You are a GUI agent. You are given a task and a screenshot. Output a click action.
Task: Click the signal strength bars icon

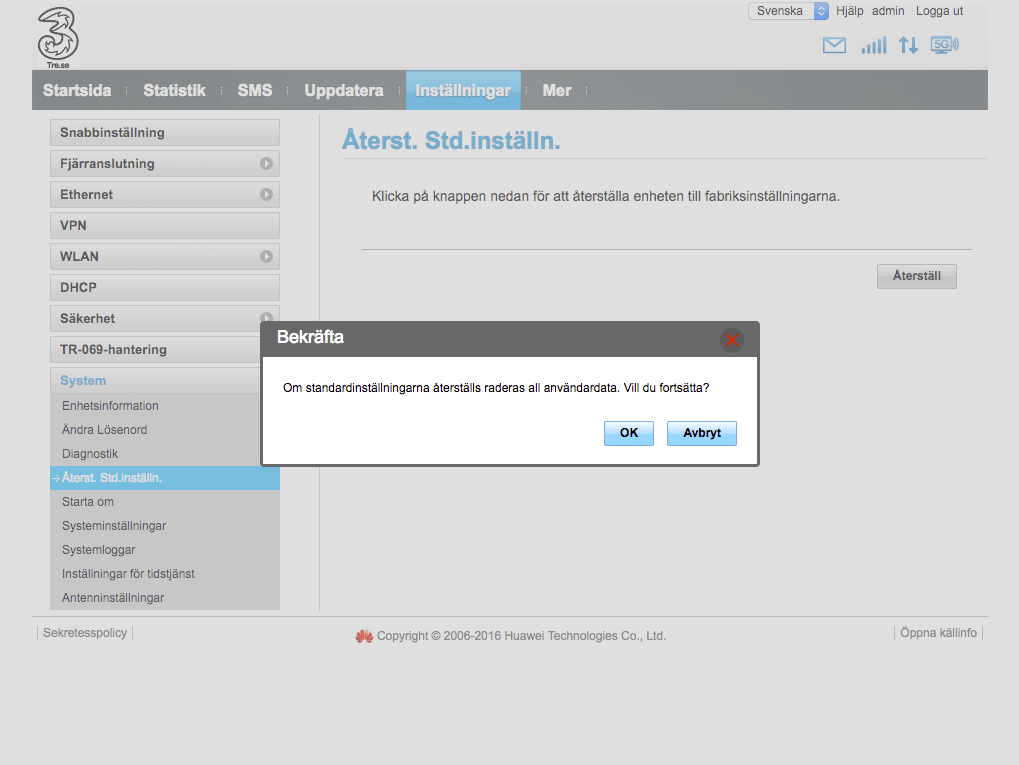pos(873,45)
